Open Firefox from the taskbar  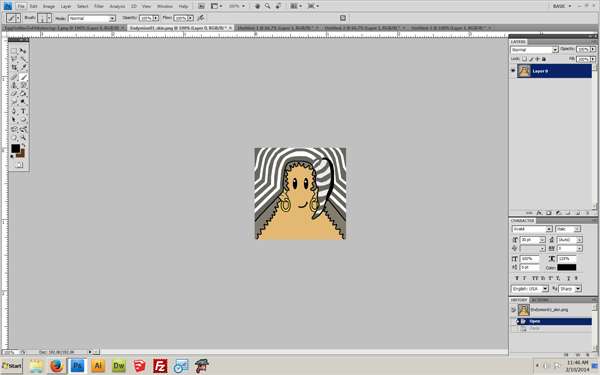(x=57, y=366)
